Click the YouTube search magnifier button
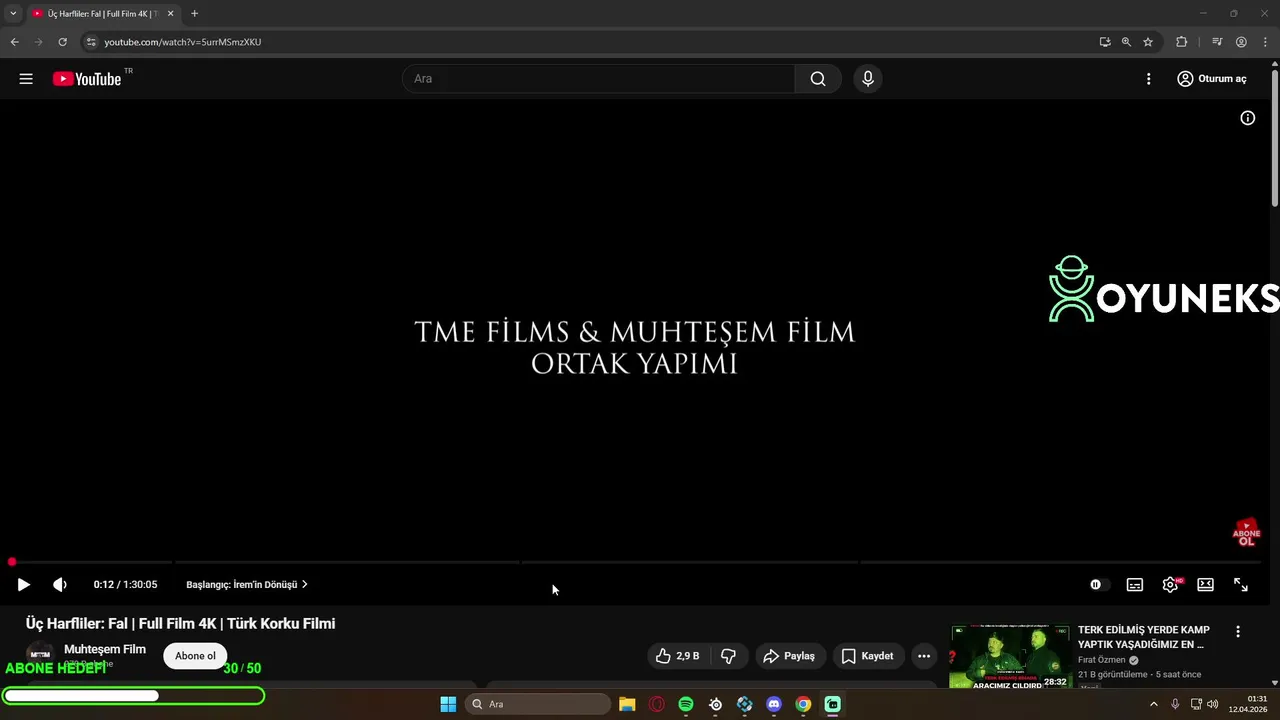The height and width of the screenshot is (720, 1280). (818, 79)
